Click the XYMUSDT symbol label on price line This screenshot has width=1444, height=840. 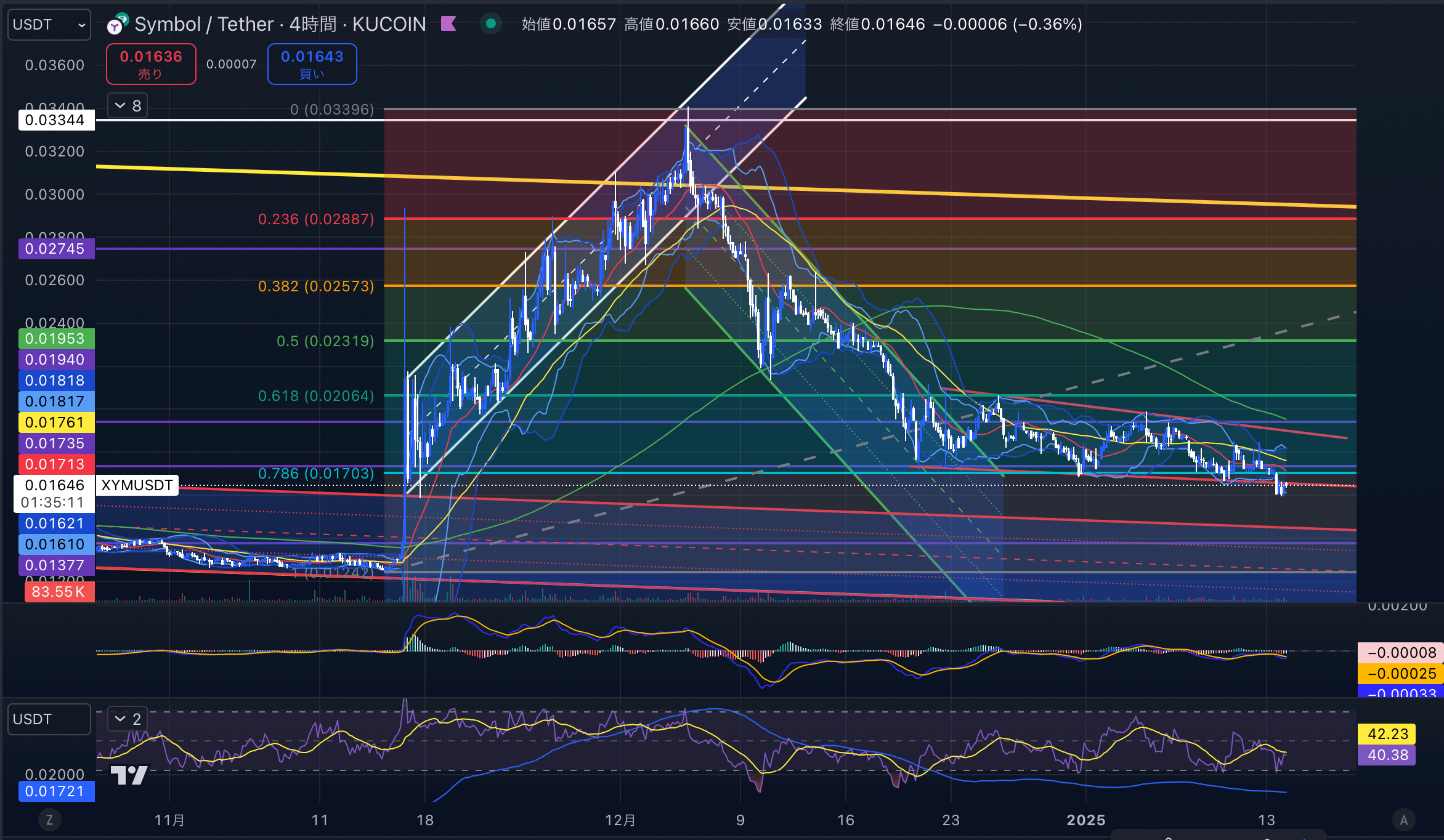(137, 485)
